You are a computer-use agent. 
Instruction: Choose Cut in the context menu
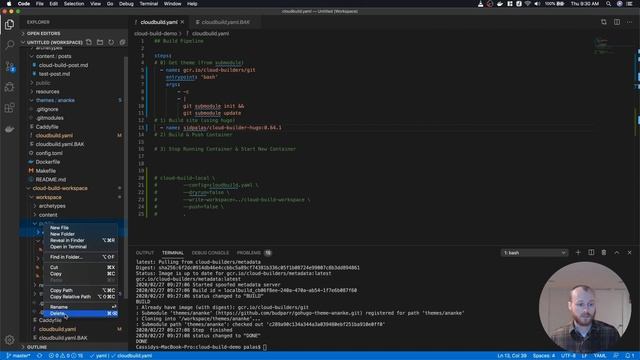pyautogui.click(x=81, y=267)
